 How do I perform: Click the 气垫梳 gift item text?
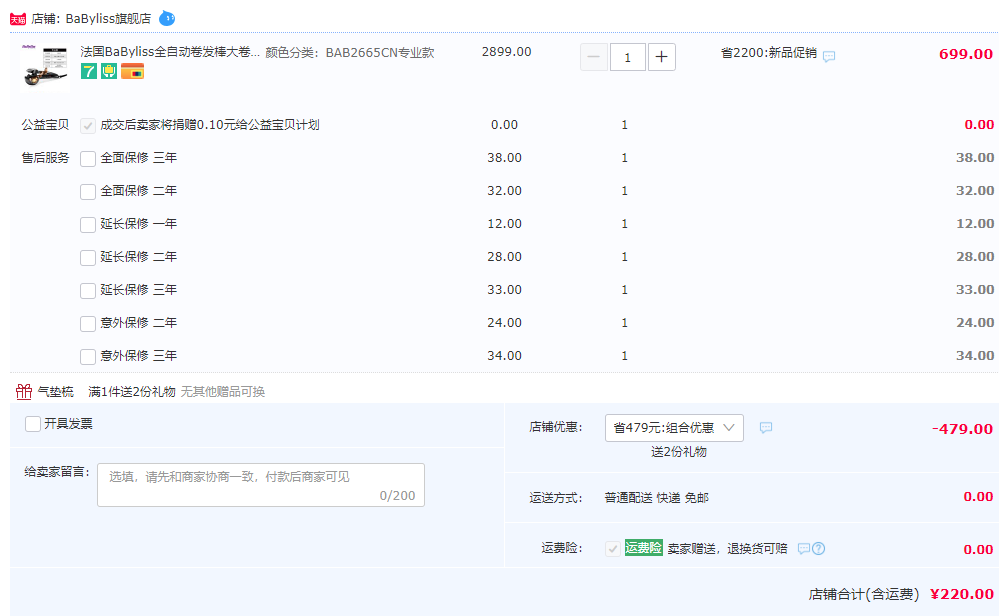click(55, 391)
